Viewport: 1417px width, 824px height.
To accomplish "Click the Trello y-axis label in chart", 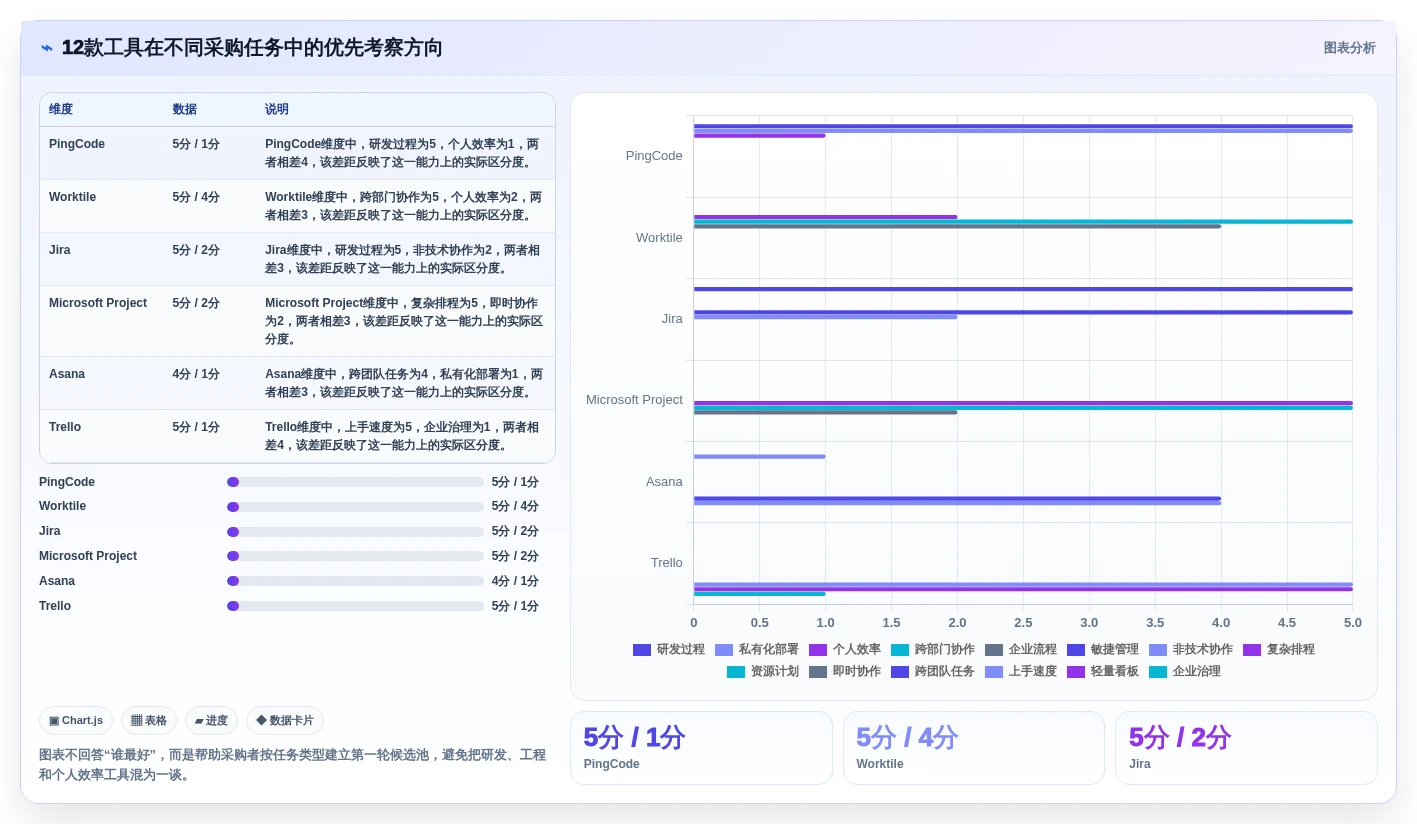I will click(667, 563).
